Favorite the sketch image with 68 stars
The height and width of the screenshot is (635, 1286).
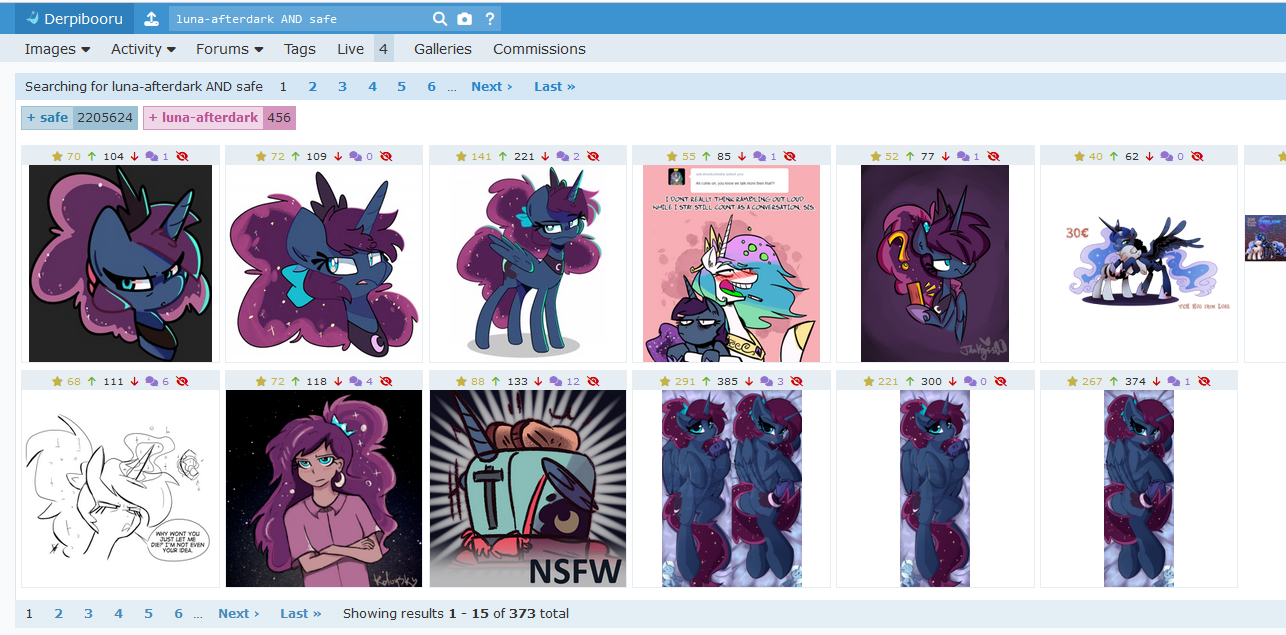(58, 381)
